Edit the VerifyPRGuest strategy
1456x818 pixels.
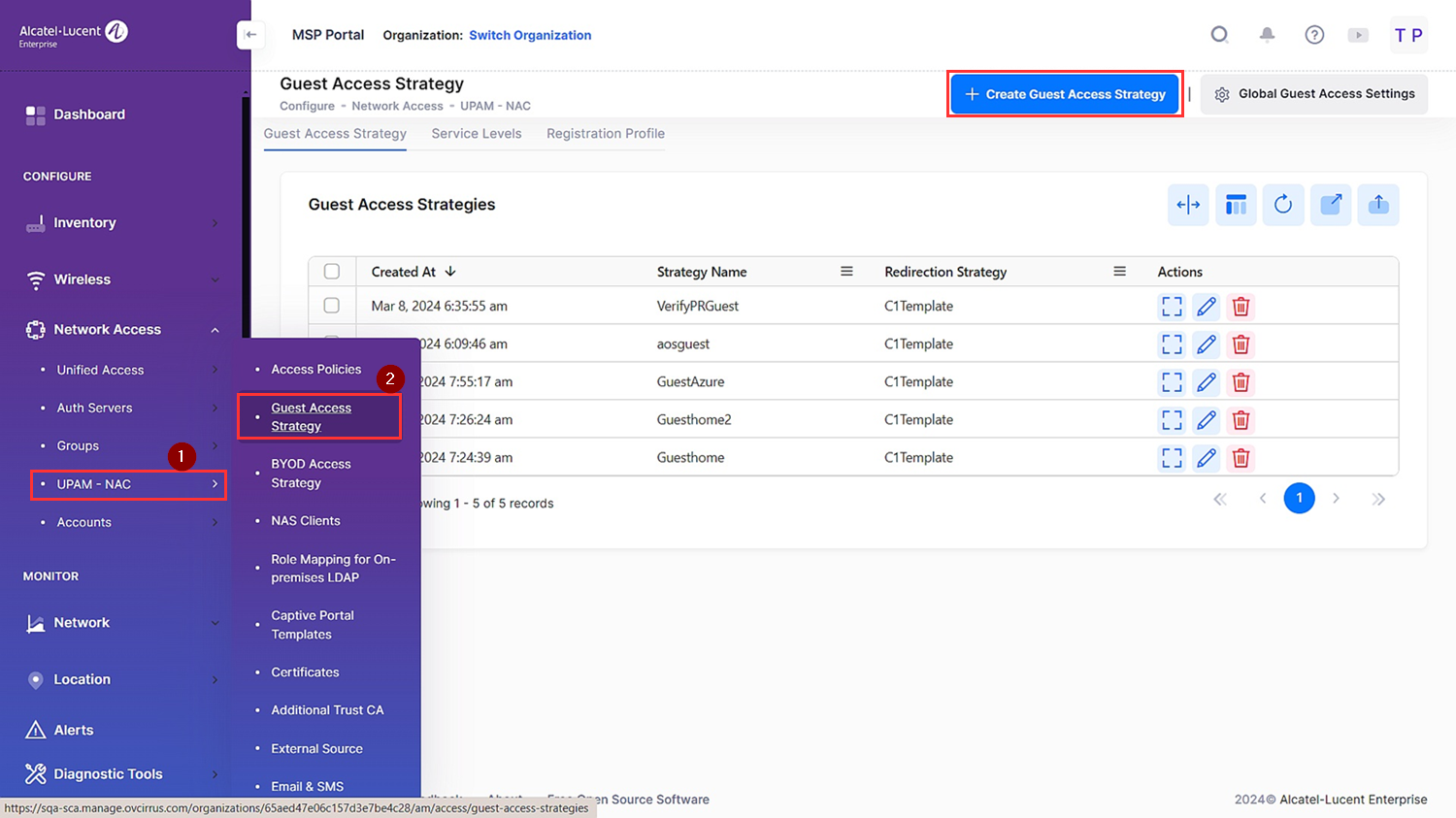[1207, 307]
